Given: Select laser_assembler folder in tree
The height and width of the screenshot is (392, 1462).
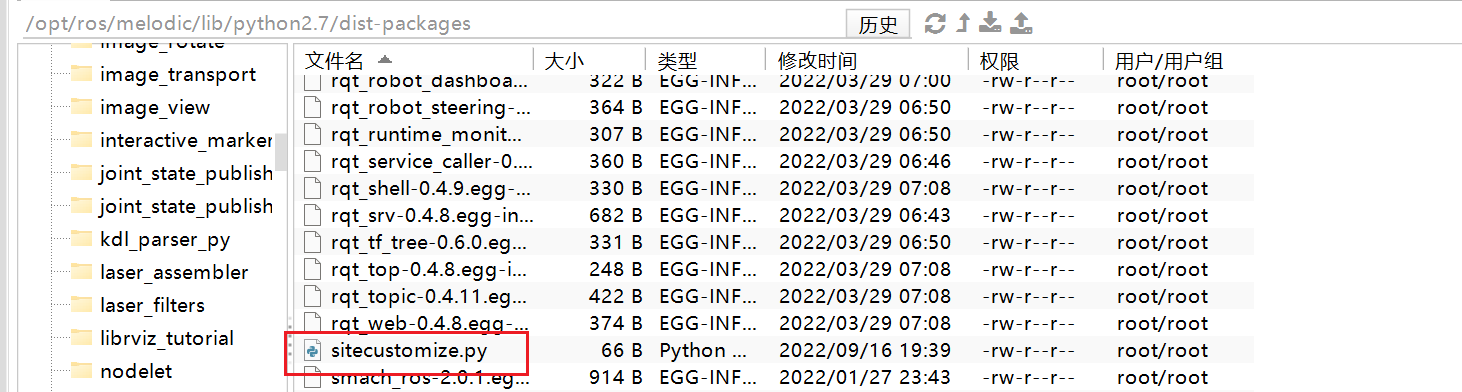Looking at the screenshot, I should point(174,272).
